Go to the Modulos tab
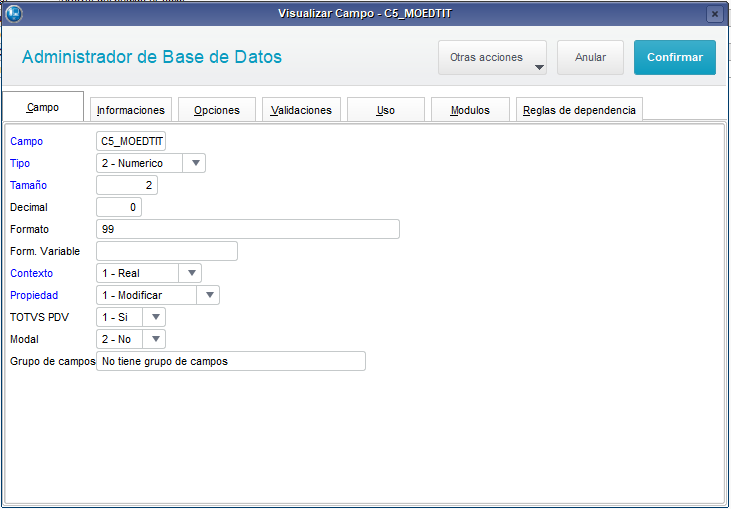Viewport: 731px width, 509px height. coord(470,110)
